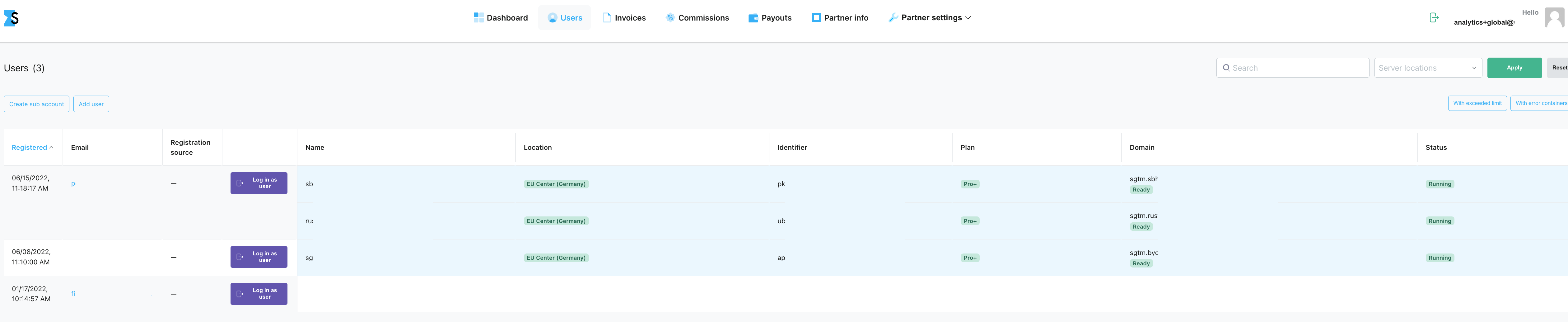Click the Identifier column header

click(792, 148)
